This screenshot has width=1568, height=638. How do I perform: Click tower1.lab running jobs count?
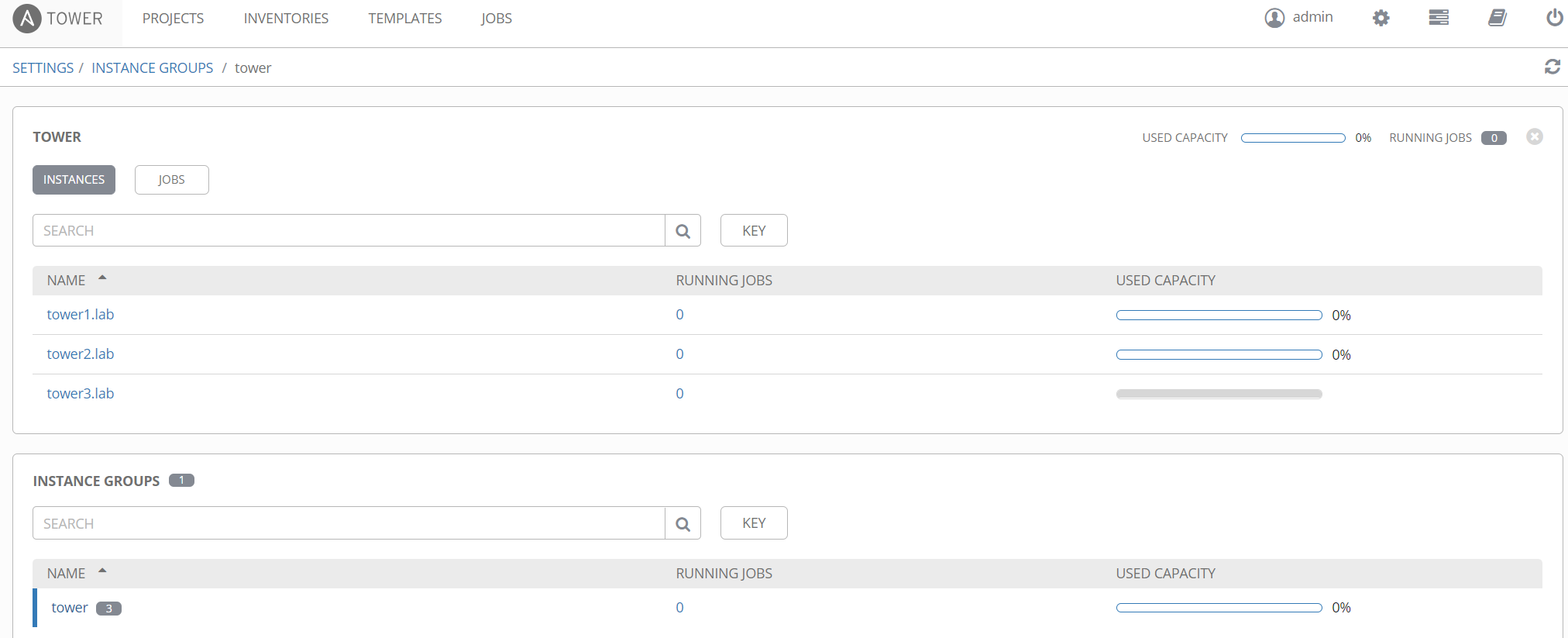(x=679, y=315)
